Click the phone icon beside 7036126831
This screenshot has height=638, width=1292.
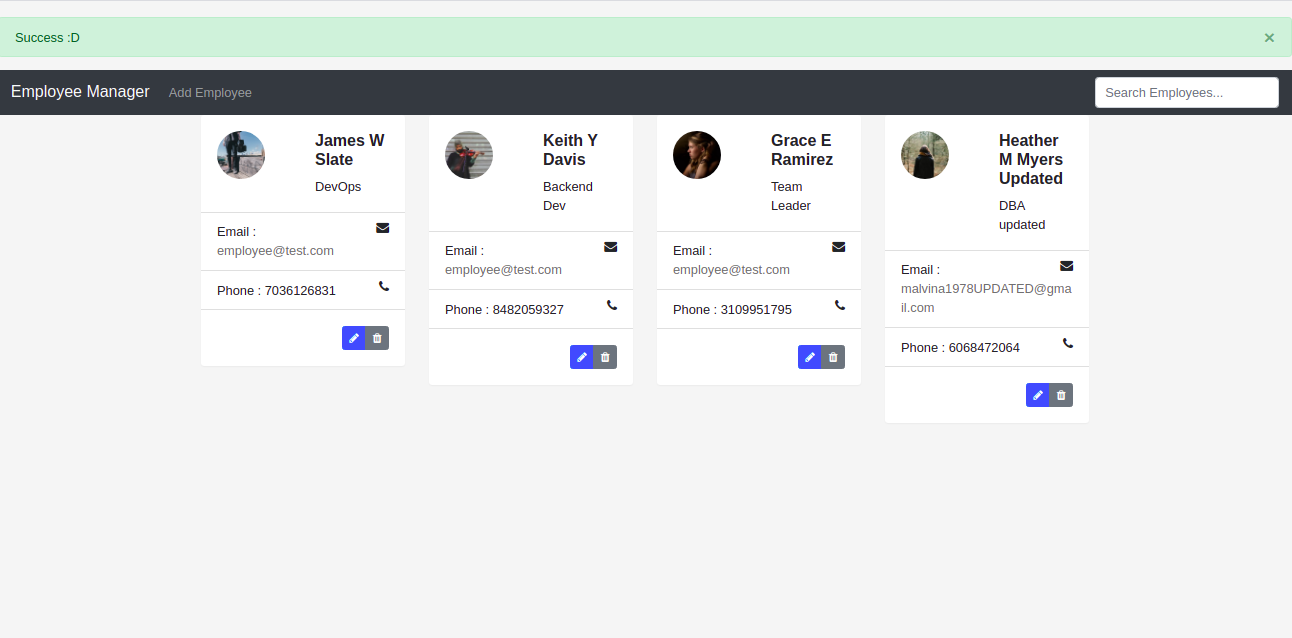pyautogui.click(x=384, y=286)
